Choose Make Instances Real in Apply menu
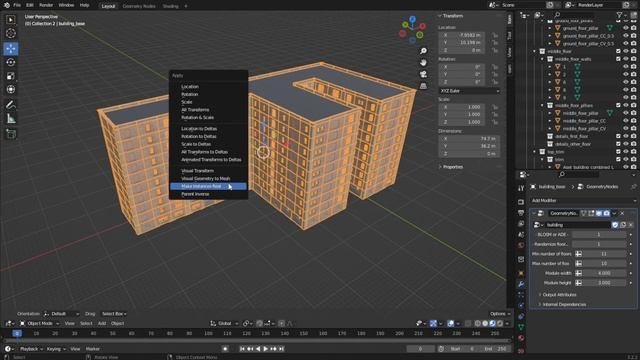The width and height of the screenshot is (640, 360). click(x=208, y=187)
